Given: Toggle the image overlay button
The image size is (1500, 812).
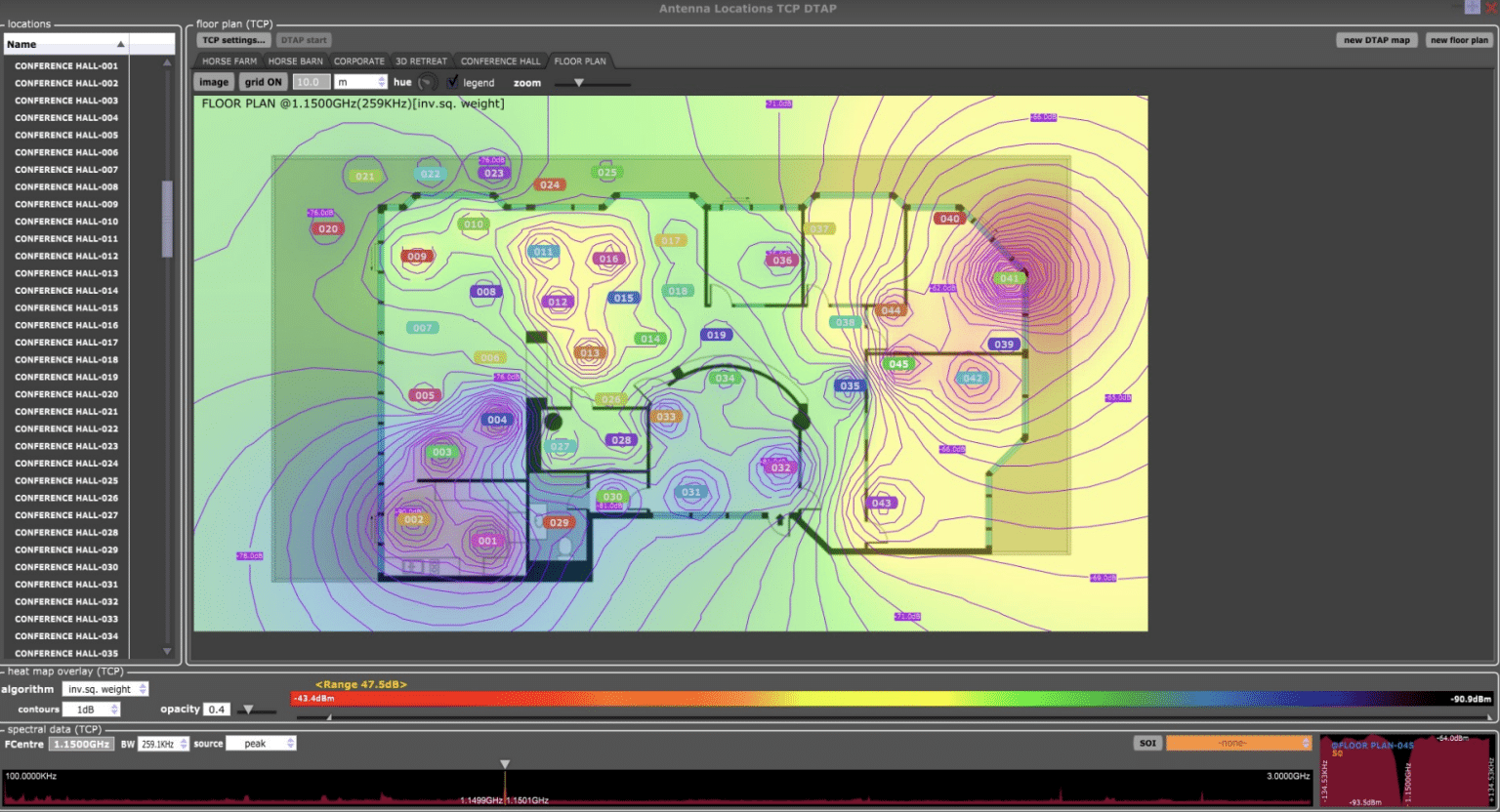Looking at the screenshot, I should coord(213,81).
